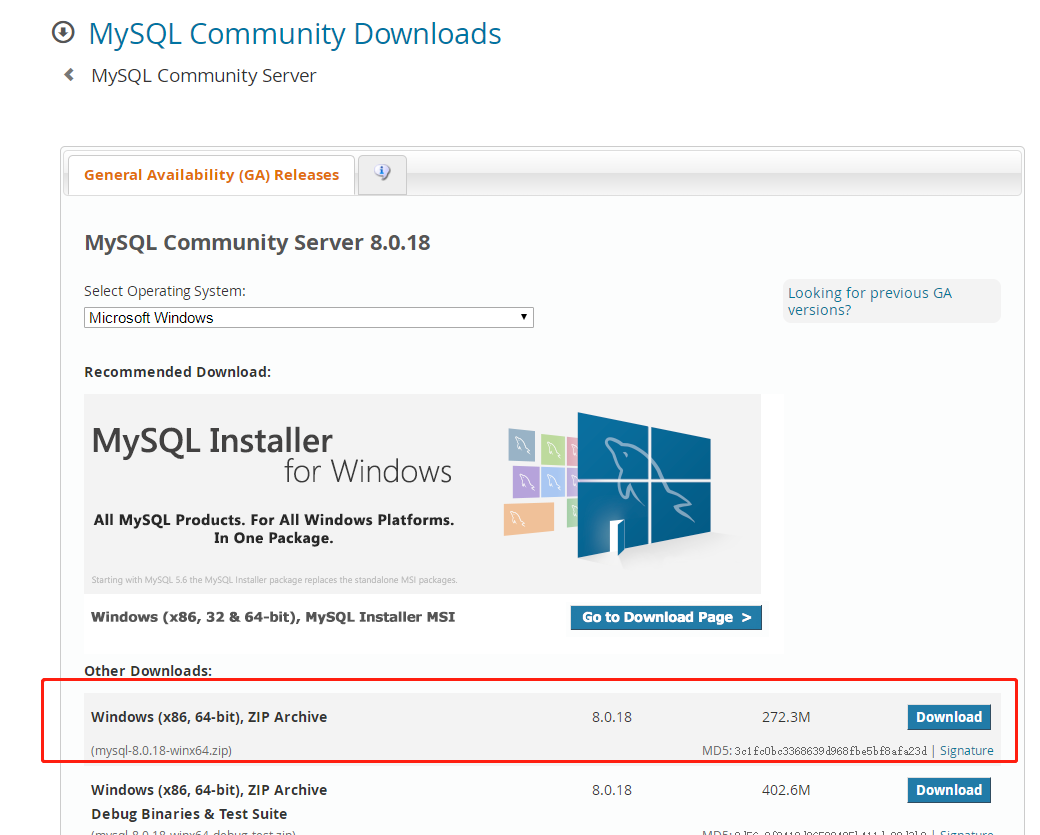Open the information icon tab
Image resolution: width=1040 pixels, height=835 pixels.
[382, 173]
